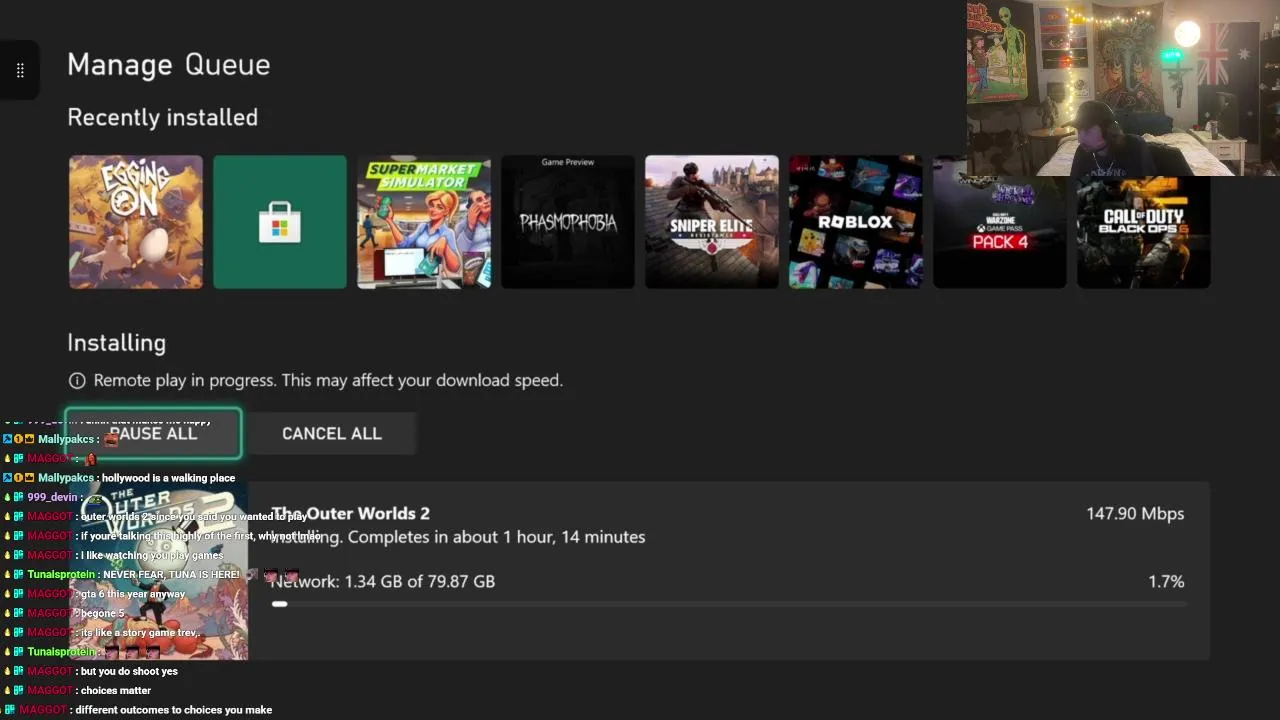Click the 1.7% progress value

coord(1166,581)
